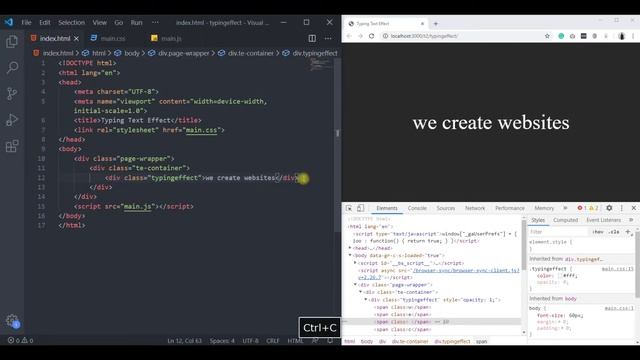Show more Styles pane tabs
This screenshot has height=360, width=640.
click(631, 220)
